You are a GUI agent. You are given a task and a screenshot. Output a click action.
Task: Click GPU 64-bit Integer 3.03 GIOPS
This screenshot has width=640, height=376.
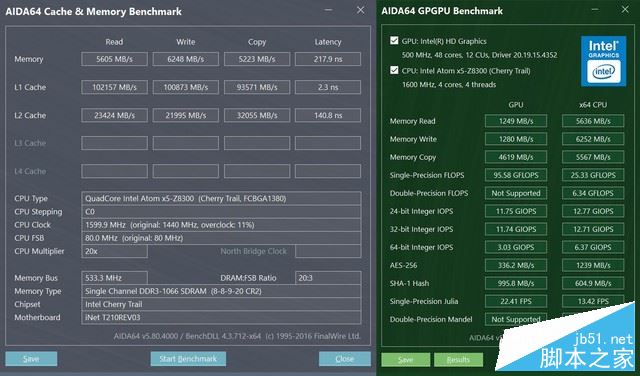516,247
